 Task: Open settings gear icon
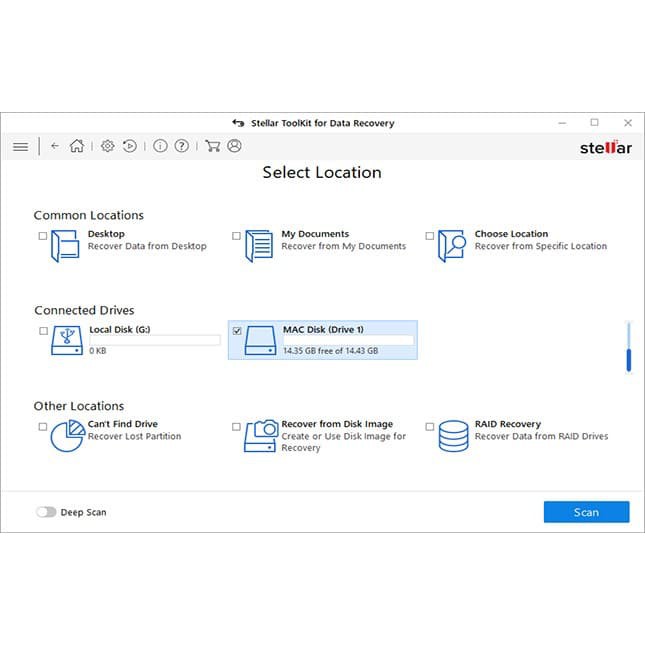coord(108,146)
